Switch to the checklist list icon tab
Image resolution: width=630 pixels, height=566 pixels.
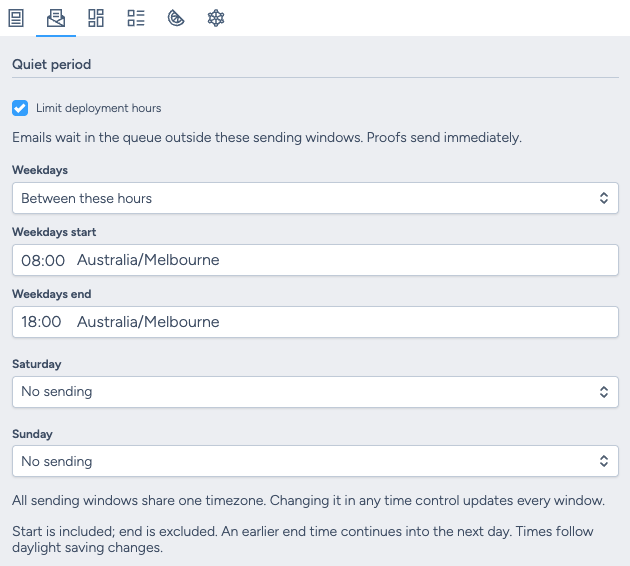point(136,18)
